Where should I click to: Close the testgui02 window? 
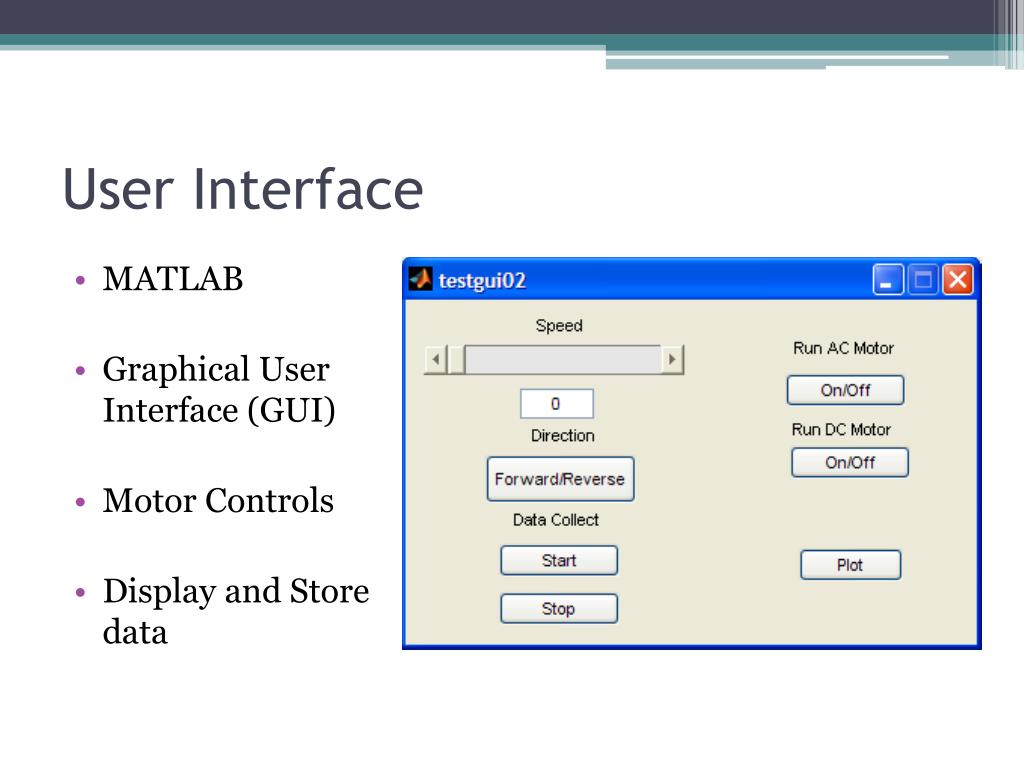point(957,280)
